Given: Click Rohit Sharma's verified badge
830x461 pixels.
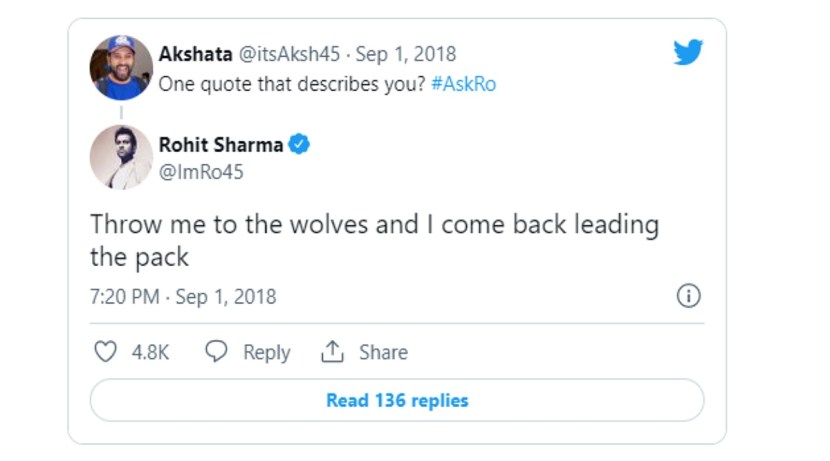Looking at the screenshot, I should (x=299, y=144).
